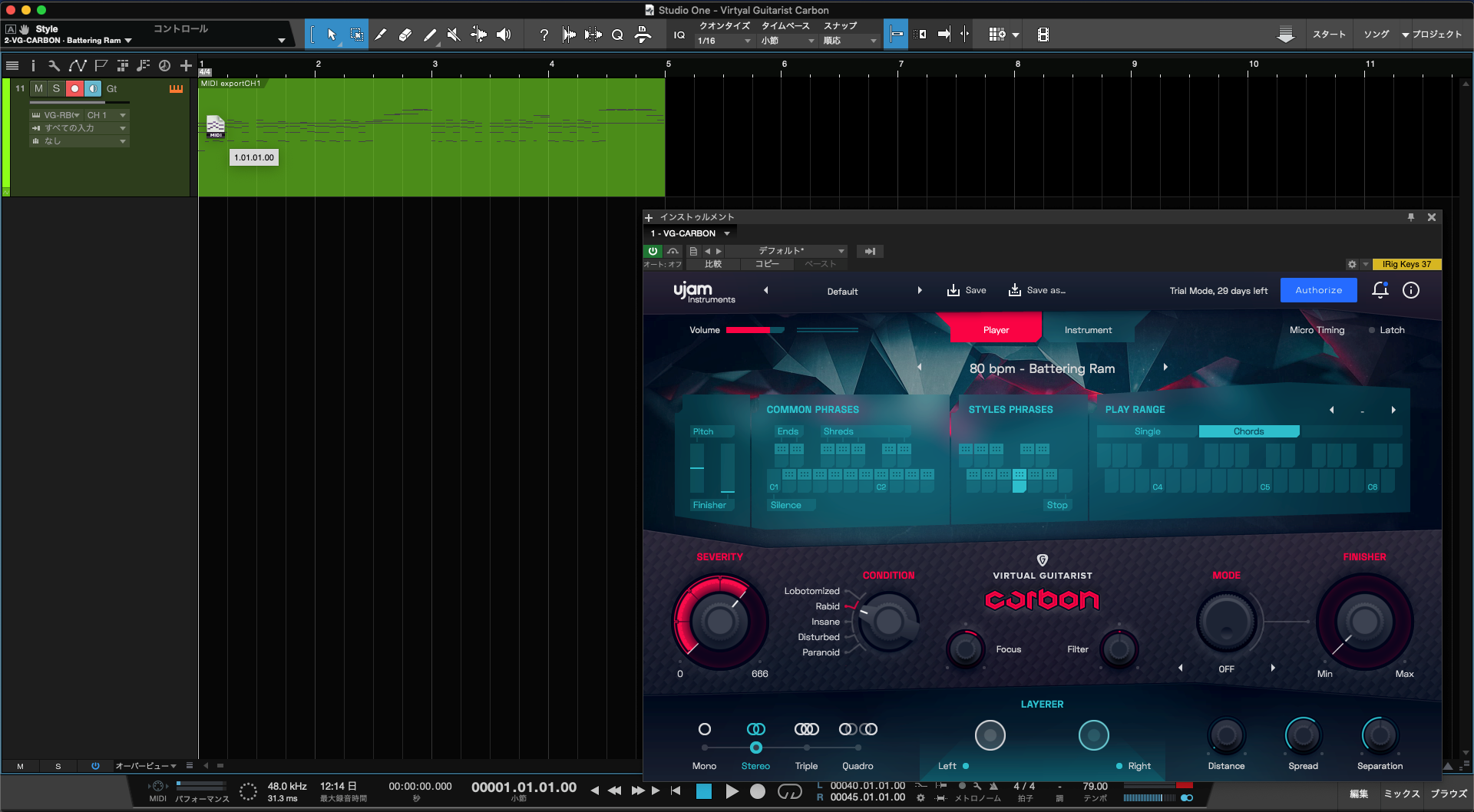Select the Split (knife) tool

pyautogui.click(x=381, y=35)
